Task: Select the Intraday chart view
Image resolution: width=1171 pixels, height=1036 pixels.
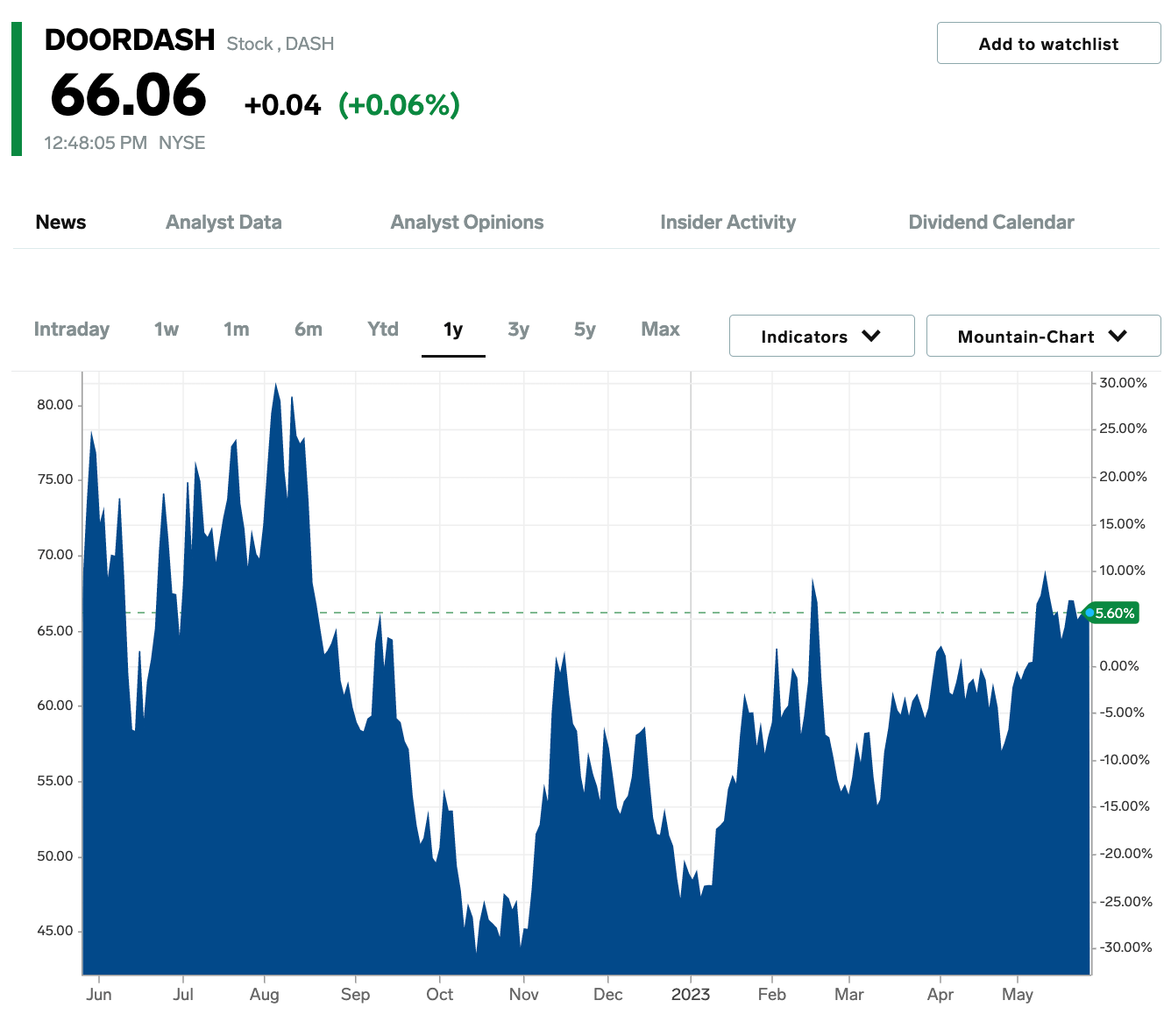Action: coord(71,330)
